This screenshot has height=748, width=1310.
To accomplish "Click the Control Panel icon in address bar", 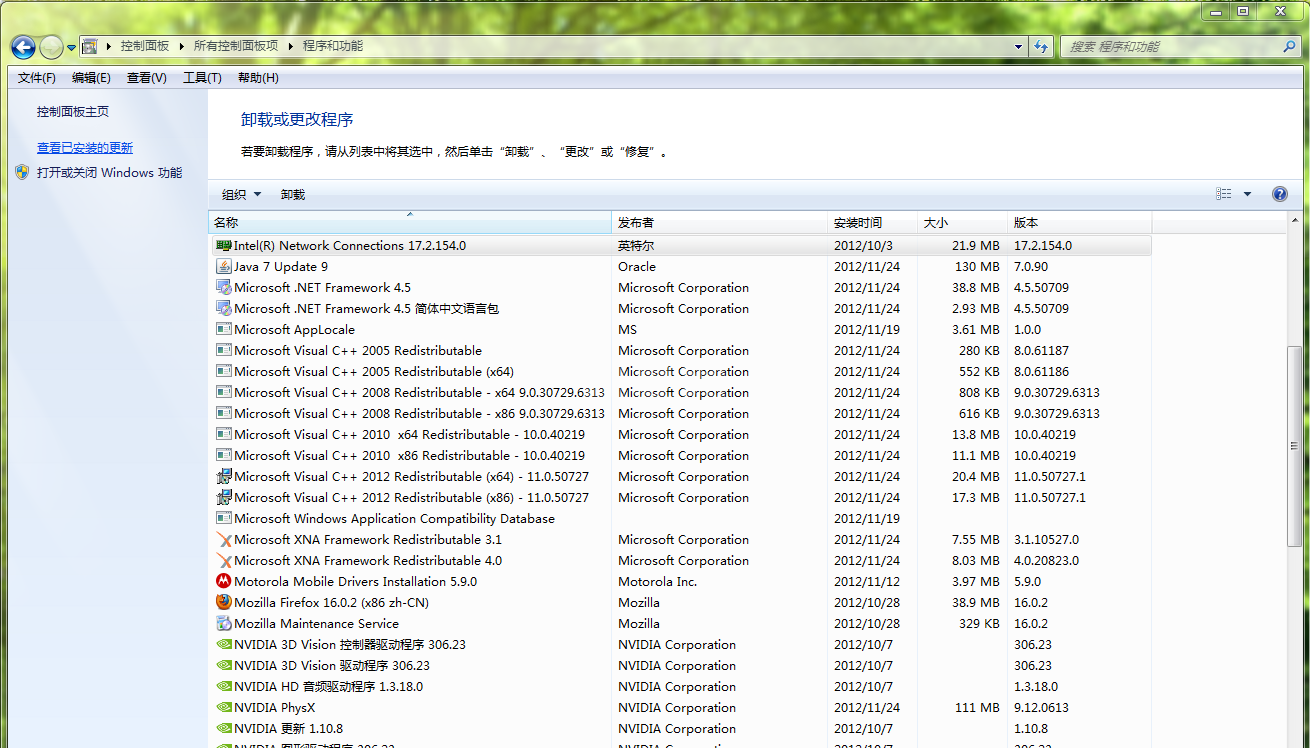I will click(90, 46).
